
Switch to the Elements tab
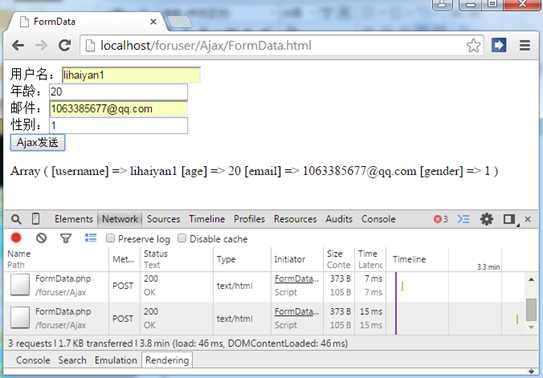tap(74, 219)
